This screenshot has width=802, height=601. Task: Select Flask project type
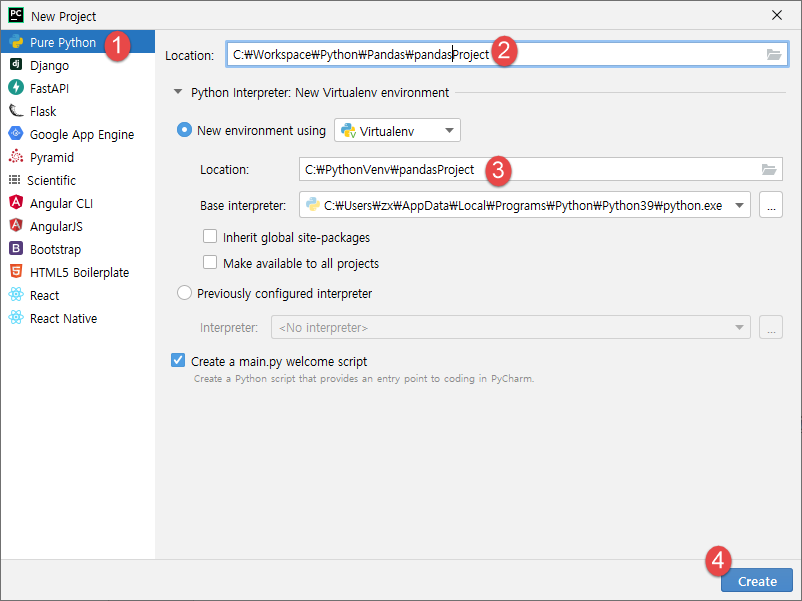click(78, 111)
